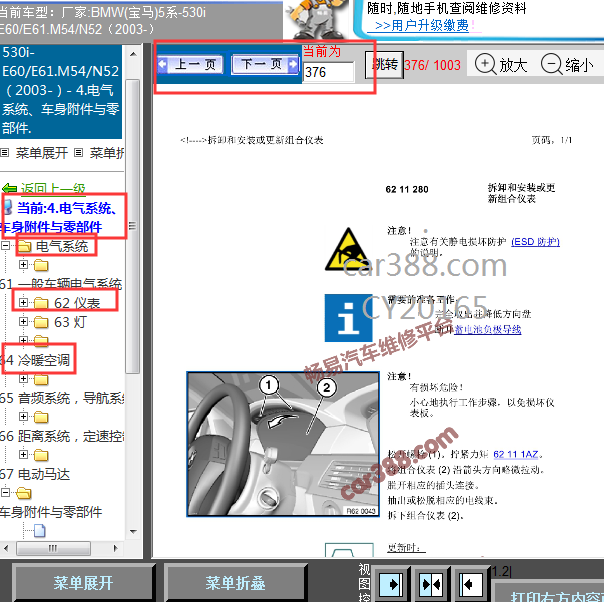604x602 pixels.
Task: Click the view control icon with right arrow
Action: pyautogui.click(x=391, y=584)
